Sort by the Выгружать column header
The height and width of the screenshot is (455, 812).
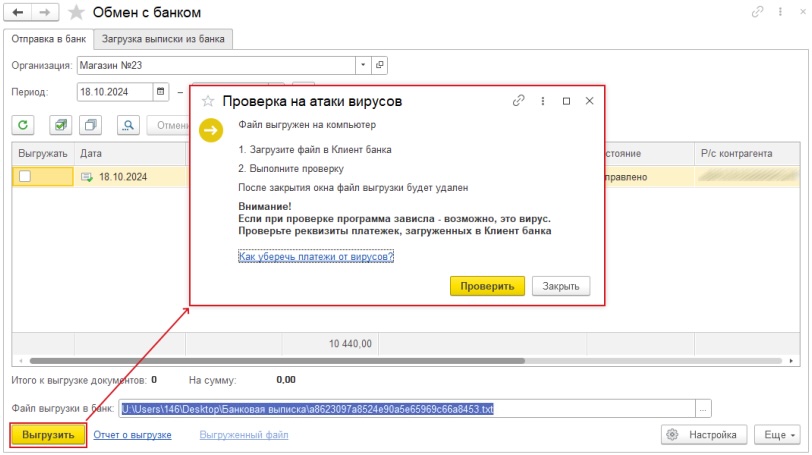43,153
